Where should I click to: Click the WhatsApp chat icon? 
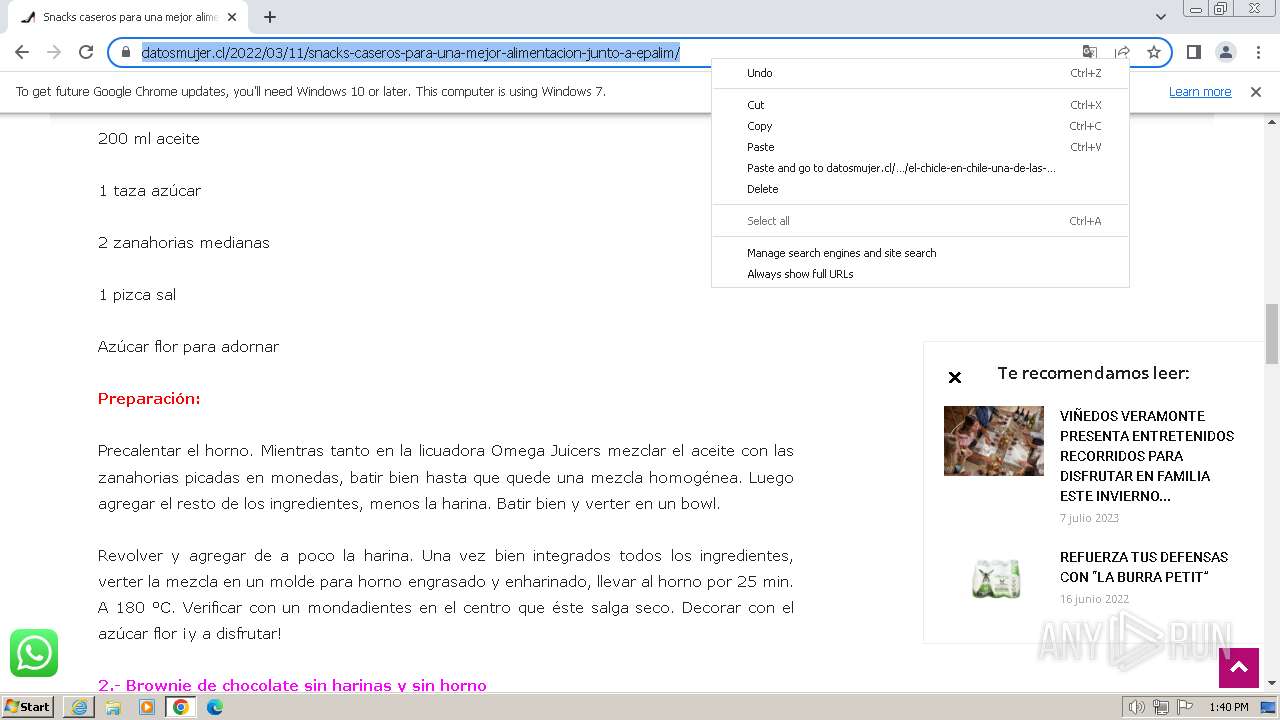click(34, 653)
